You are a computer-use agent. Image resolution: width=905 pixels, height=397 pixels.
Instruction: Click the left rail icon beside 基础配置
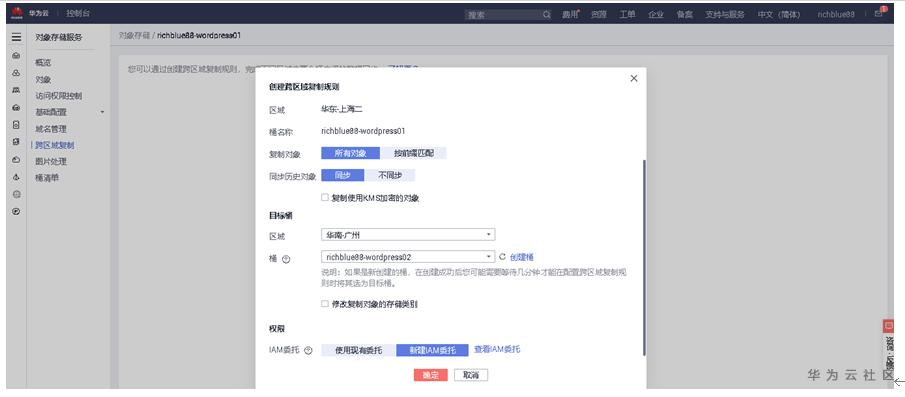pos(16,108)
